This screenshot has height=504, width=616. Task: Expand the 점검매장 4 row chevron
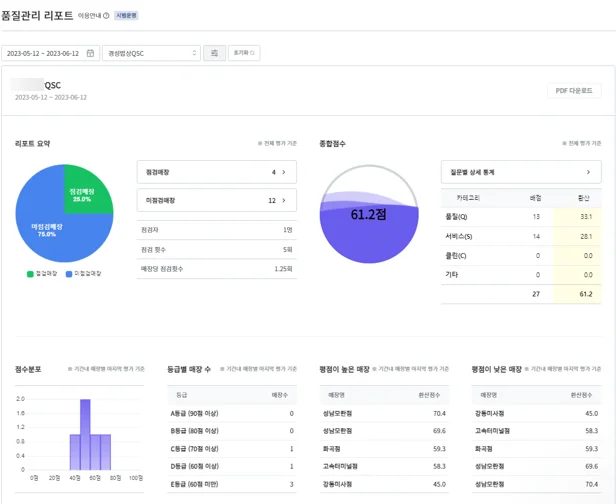pos(284,172)
